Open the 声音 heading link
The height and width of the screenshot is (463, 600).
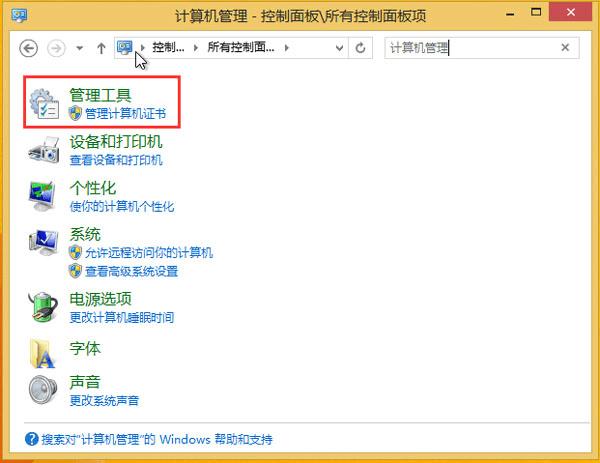click(x=85, y=382)
